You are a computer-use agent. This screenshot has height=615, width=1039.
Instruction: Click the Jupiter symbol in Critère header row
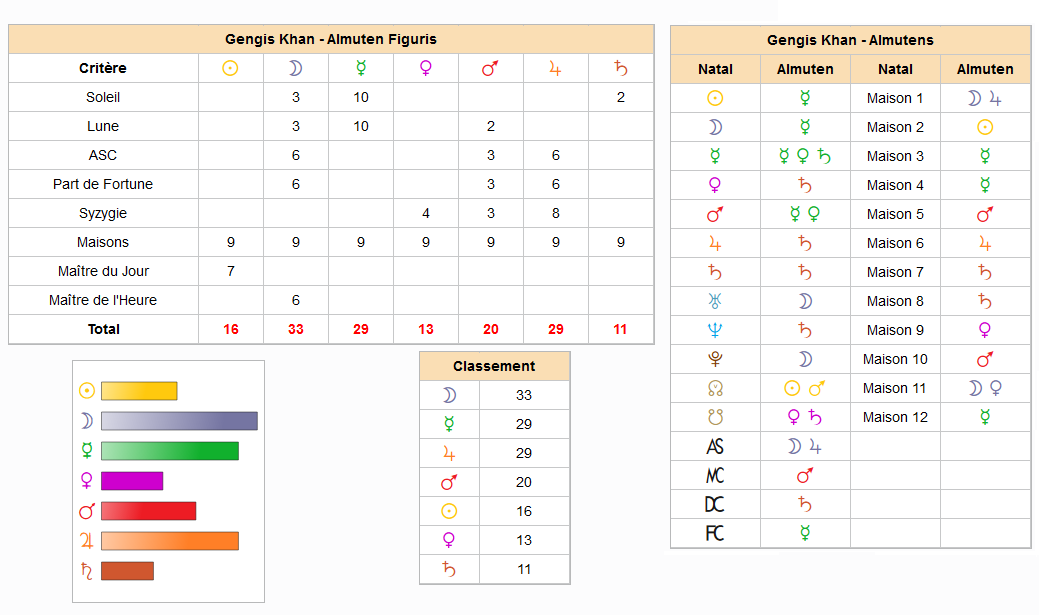(555, 68)
